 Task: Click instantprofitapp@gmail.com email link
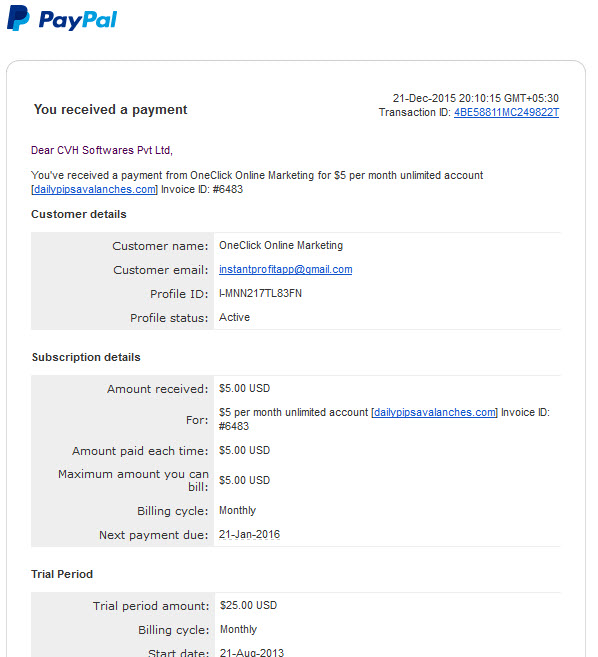(x=285, y=269)
